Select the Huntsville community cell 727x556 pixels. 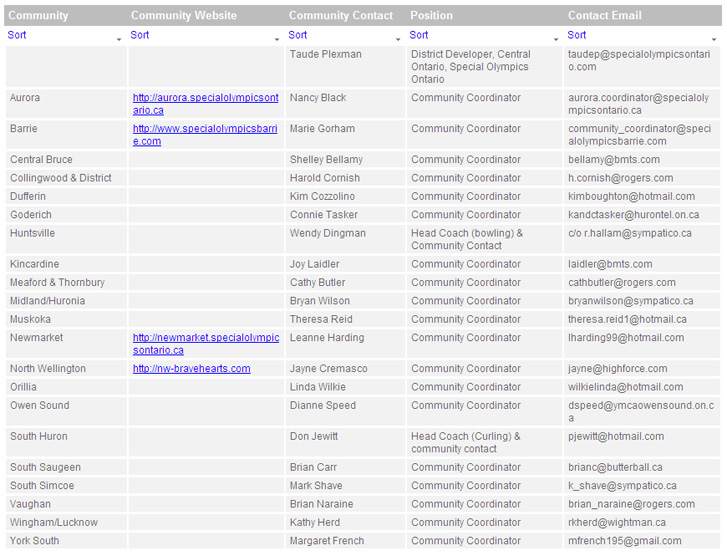[66, 239]
